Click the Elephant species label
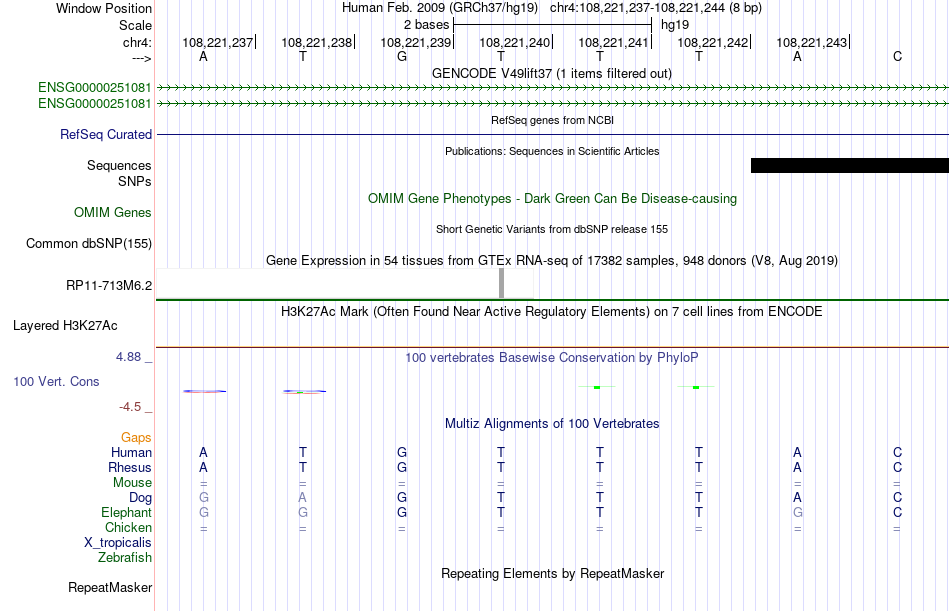Image resolution: width=950 pixels, height=611 pixels. coord(126,513)
